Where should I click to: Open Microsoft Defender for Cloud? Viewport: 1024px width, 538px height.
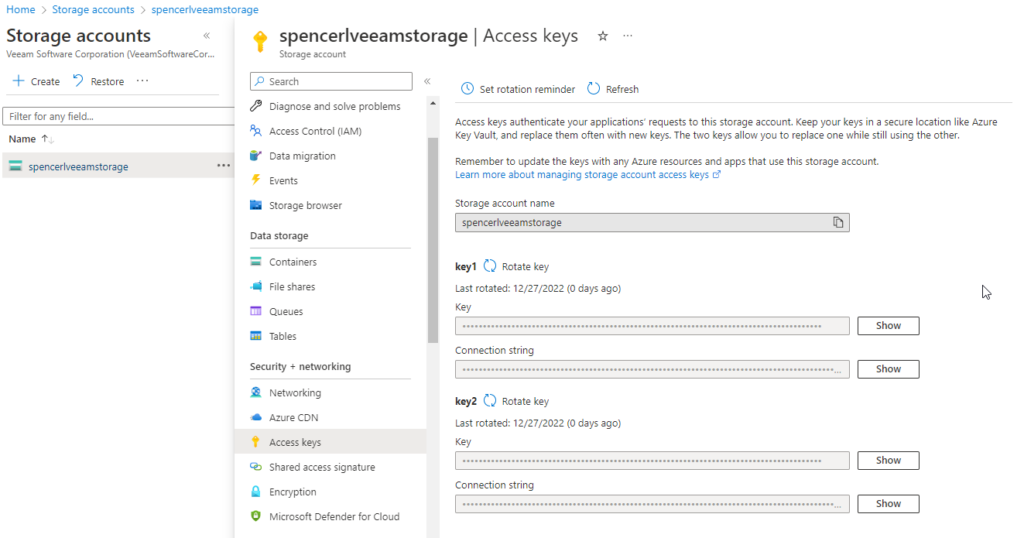coord(334,516)
